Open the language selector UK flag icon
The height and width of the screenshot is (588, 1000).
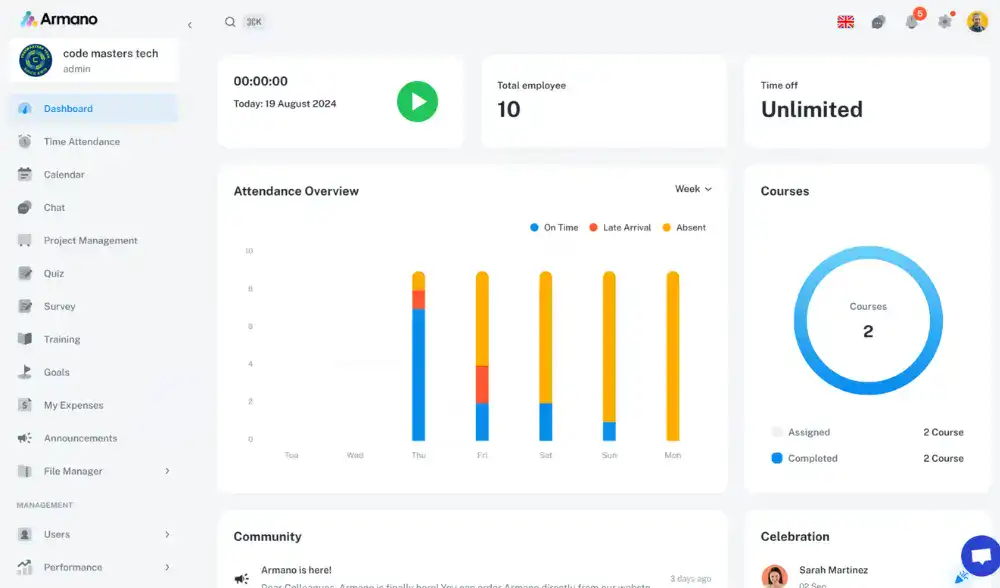pyautogui.click(x=845, y=22)
